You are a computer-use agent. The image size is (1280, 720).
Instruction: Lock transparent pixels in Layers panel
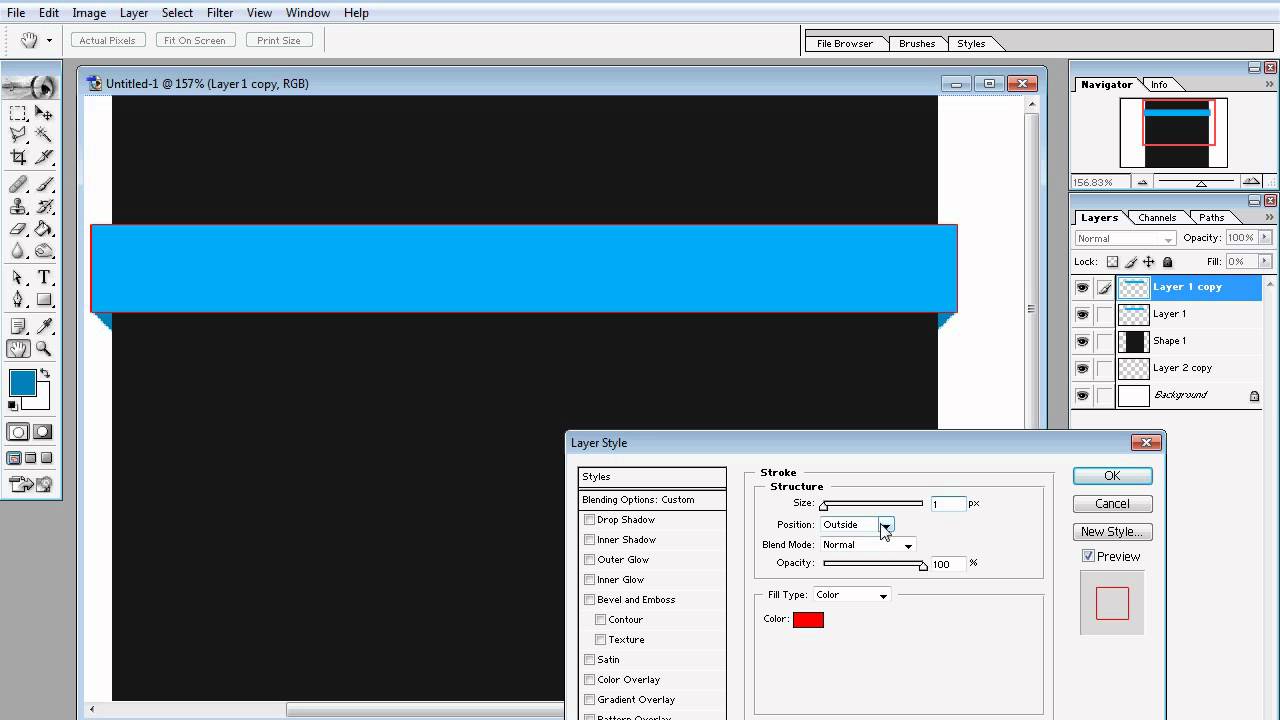tap(1113, 262)
